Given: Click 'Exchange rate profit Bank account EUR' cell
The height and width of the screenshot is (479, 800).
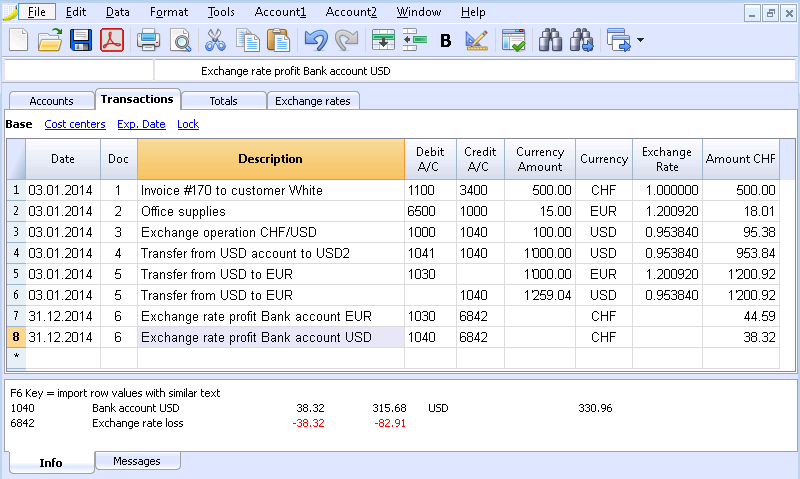Looking at the screenshot, I should pyautogui.click(x=271, y=316).
